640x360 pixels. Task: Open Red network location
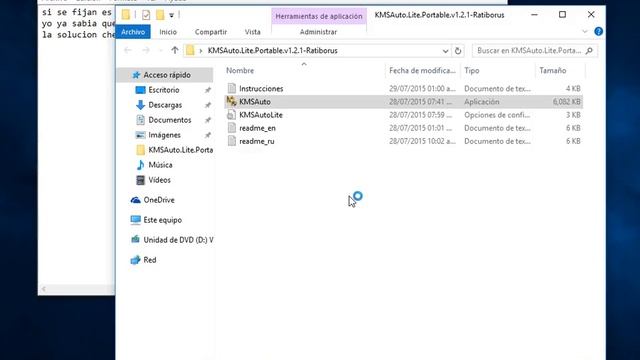coord(149,260)
